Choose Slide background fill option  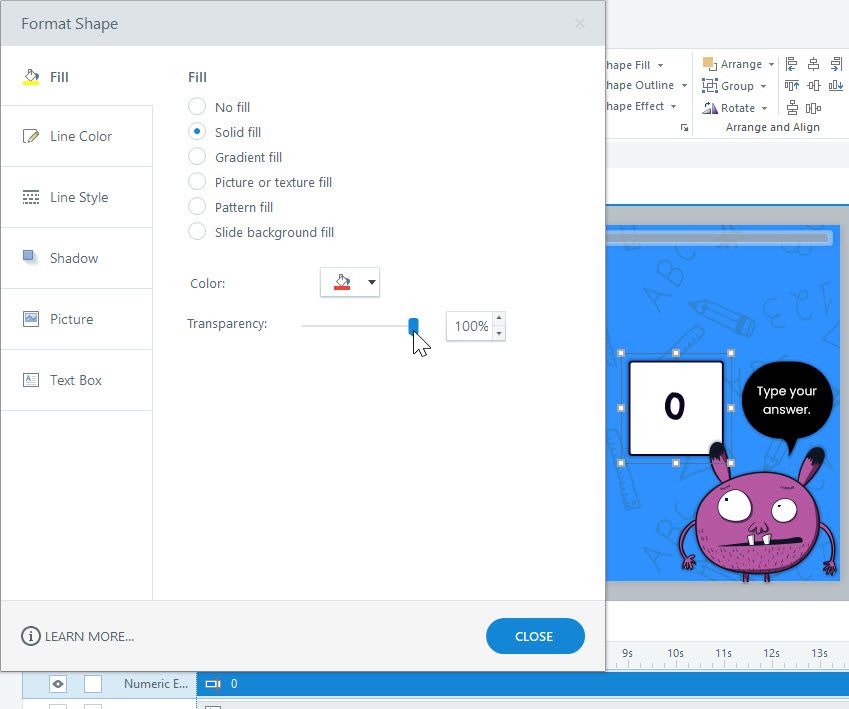(x=197, y=231)
